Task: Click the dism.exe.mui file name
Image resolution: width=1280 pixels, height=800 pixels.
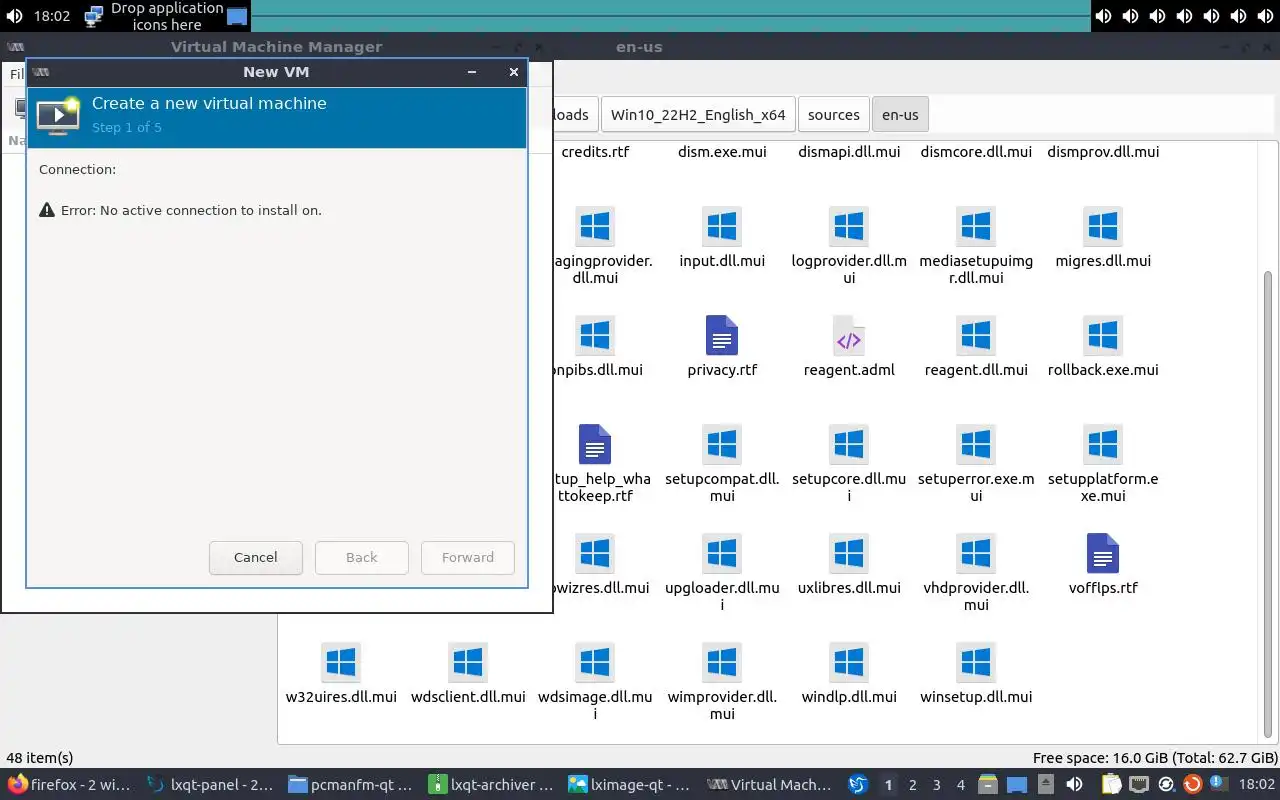Action: [722, 152]
